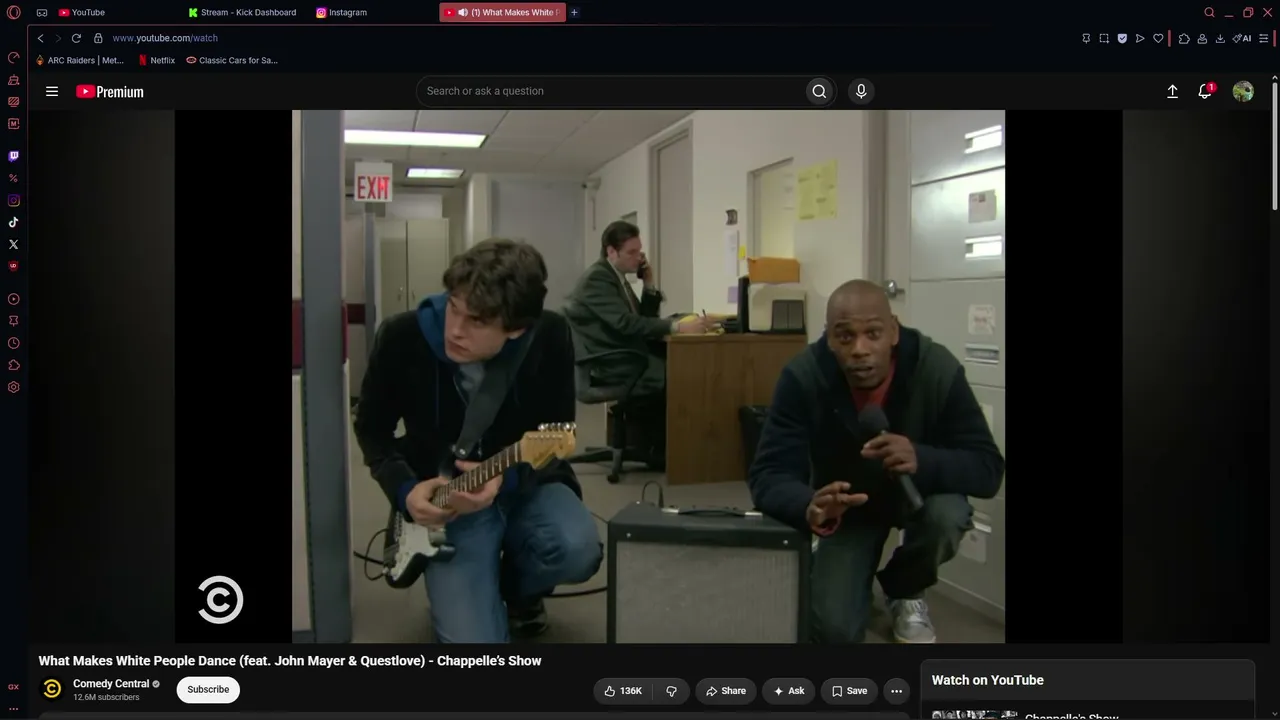Click the video title text

pos(290,661)
